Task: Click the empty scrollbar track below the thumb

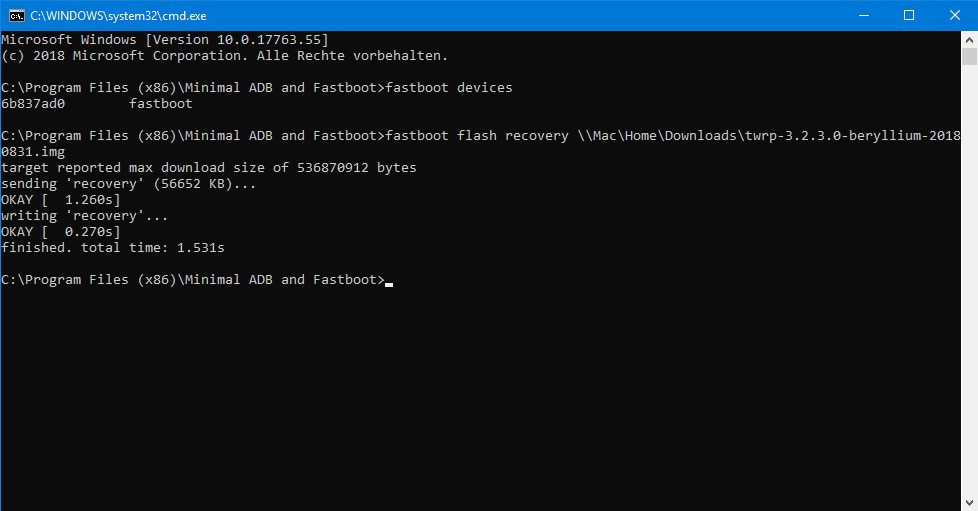Action: coord(969,280)
